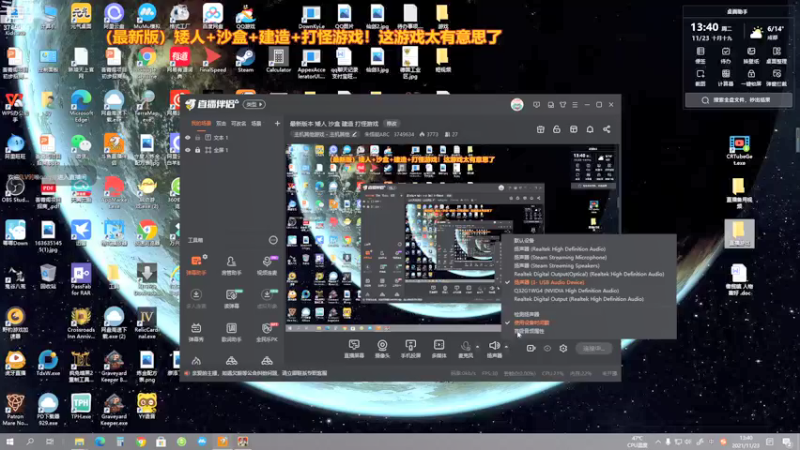
Task: Click the message icon in the title bar
Action: coord(536,105)
